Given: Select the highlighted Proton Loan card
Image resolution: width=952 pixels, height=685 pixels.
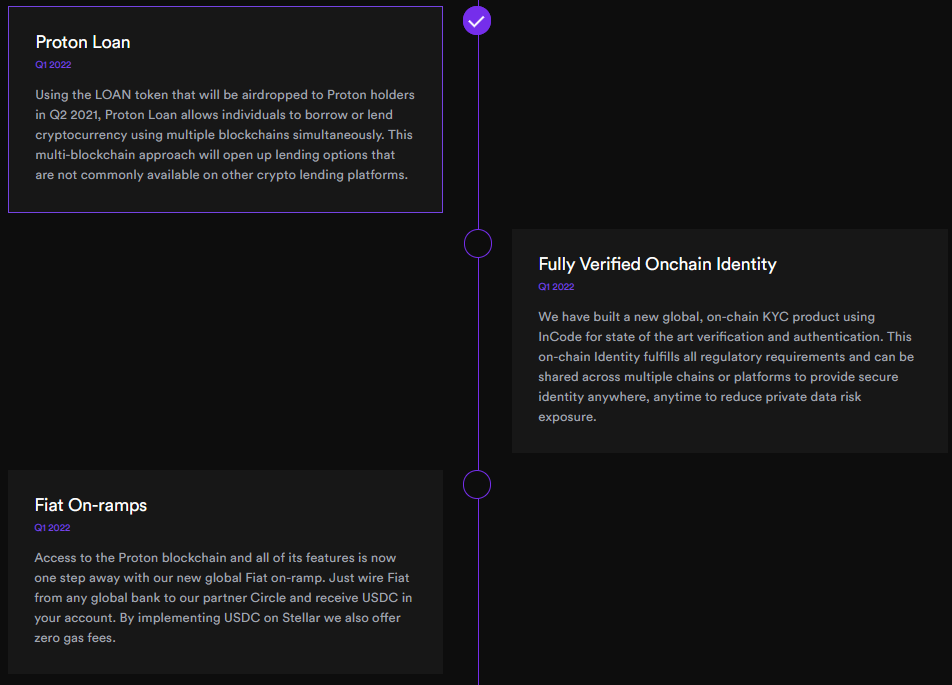Looking at the screenshot, I should (x=225, y=109).
